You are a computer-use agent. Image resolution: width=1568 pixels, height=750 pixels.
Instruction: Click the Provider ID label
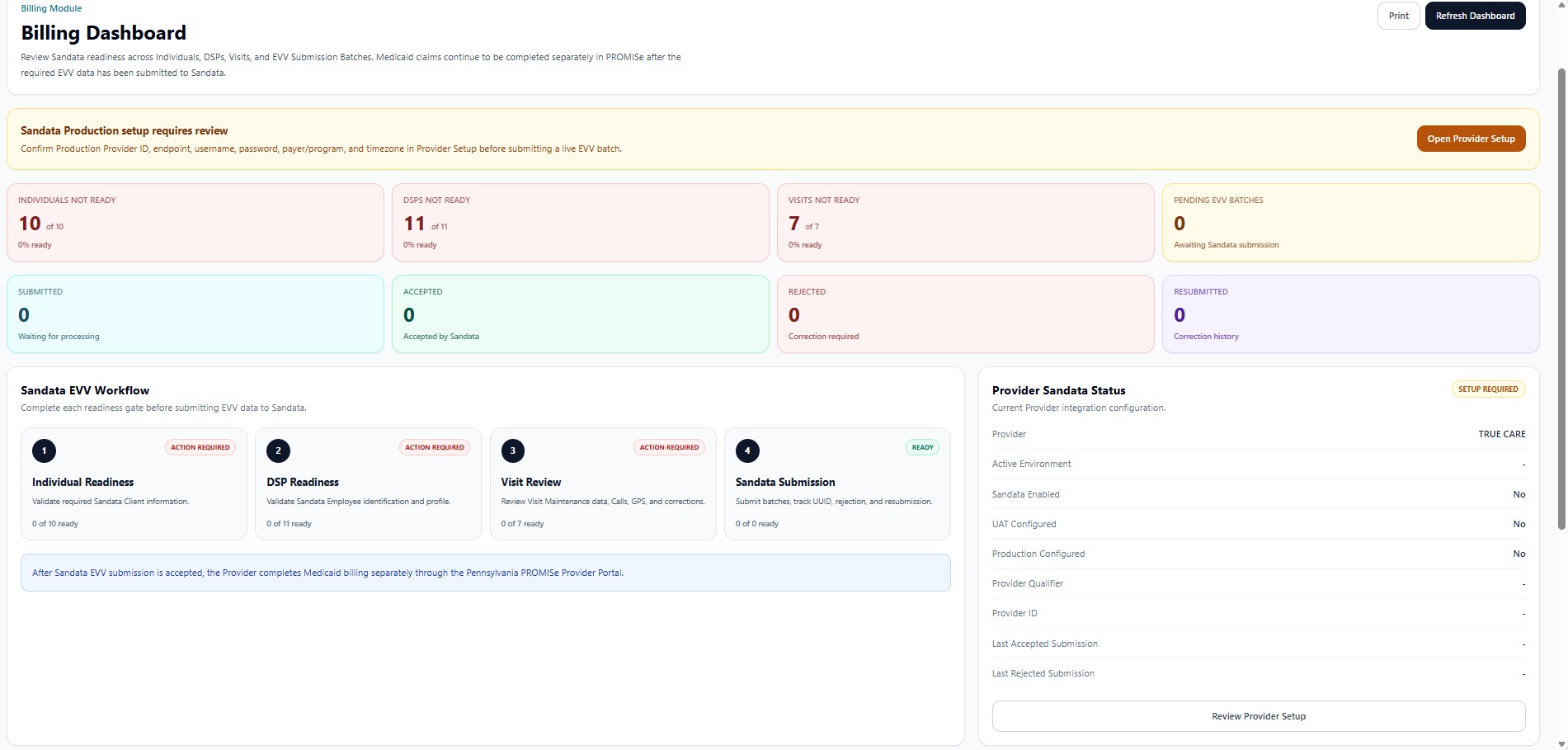[x=1015, y=613]
